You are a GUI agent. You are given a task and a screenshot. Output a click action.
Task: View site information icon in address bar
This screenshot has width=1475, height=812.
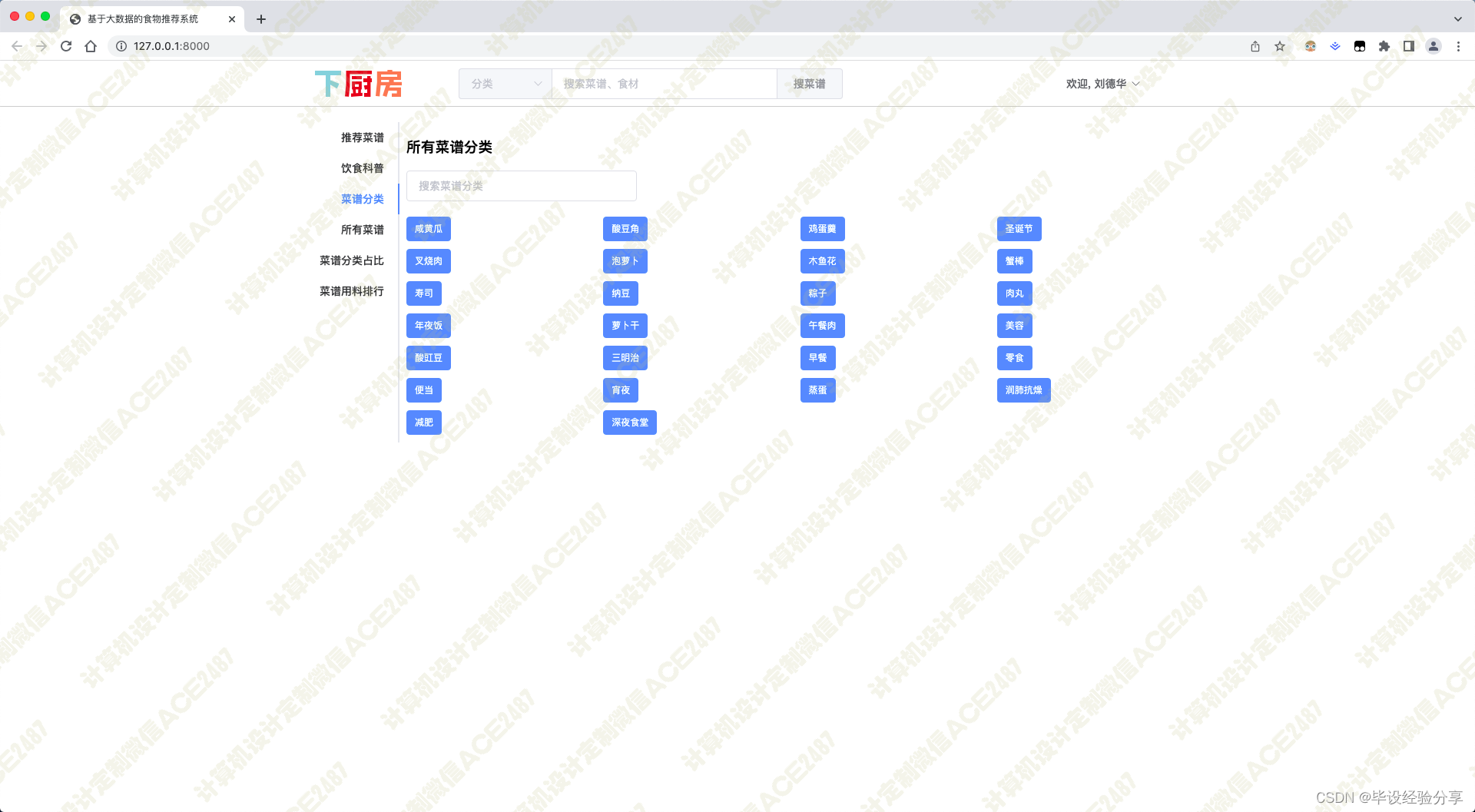click(x=121, y=46)
